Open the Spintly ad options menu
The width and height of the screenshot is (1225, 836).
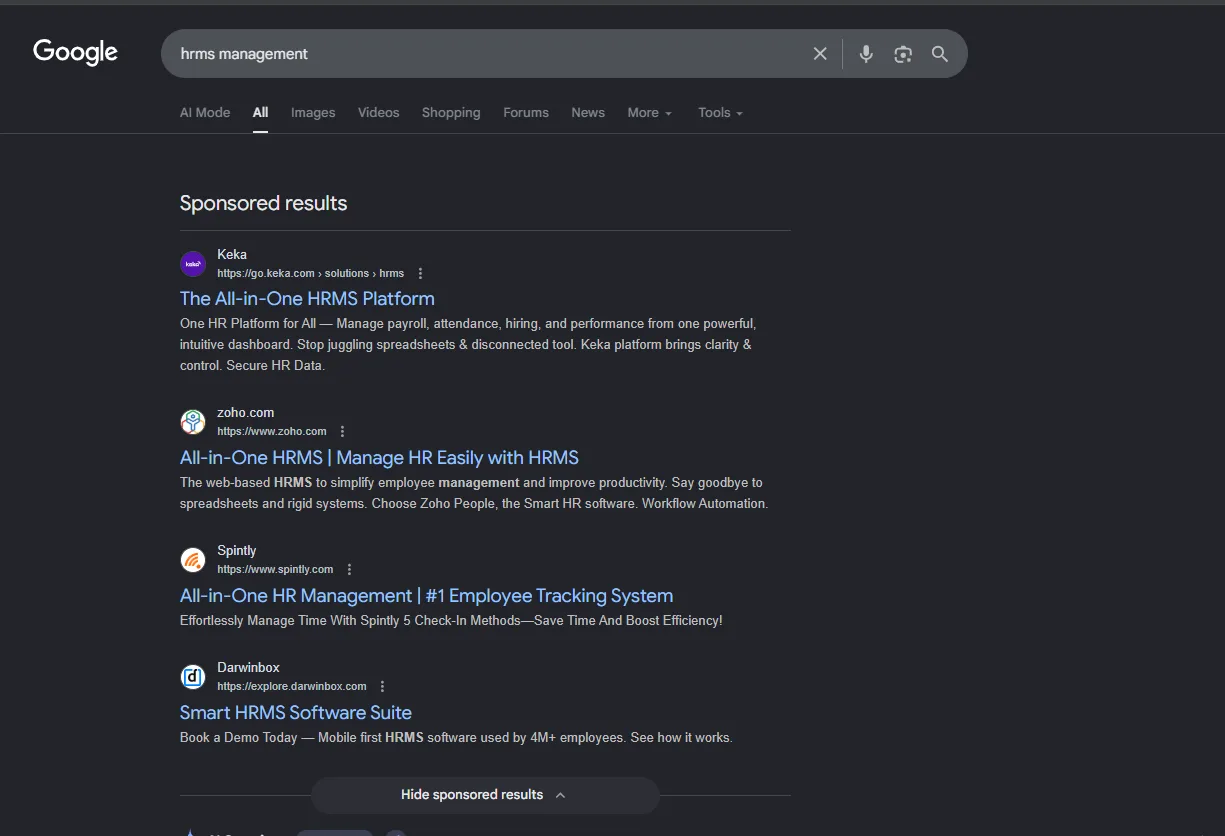tap(349, 569)
